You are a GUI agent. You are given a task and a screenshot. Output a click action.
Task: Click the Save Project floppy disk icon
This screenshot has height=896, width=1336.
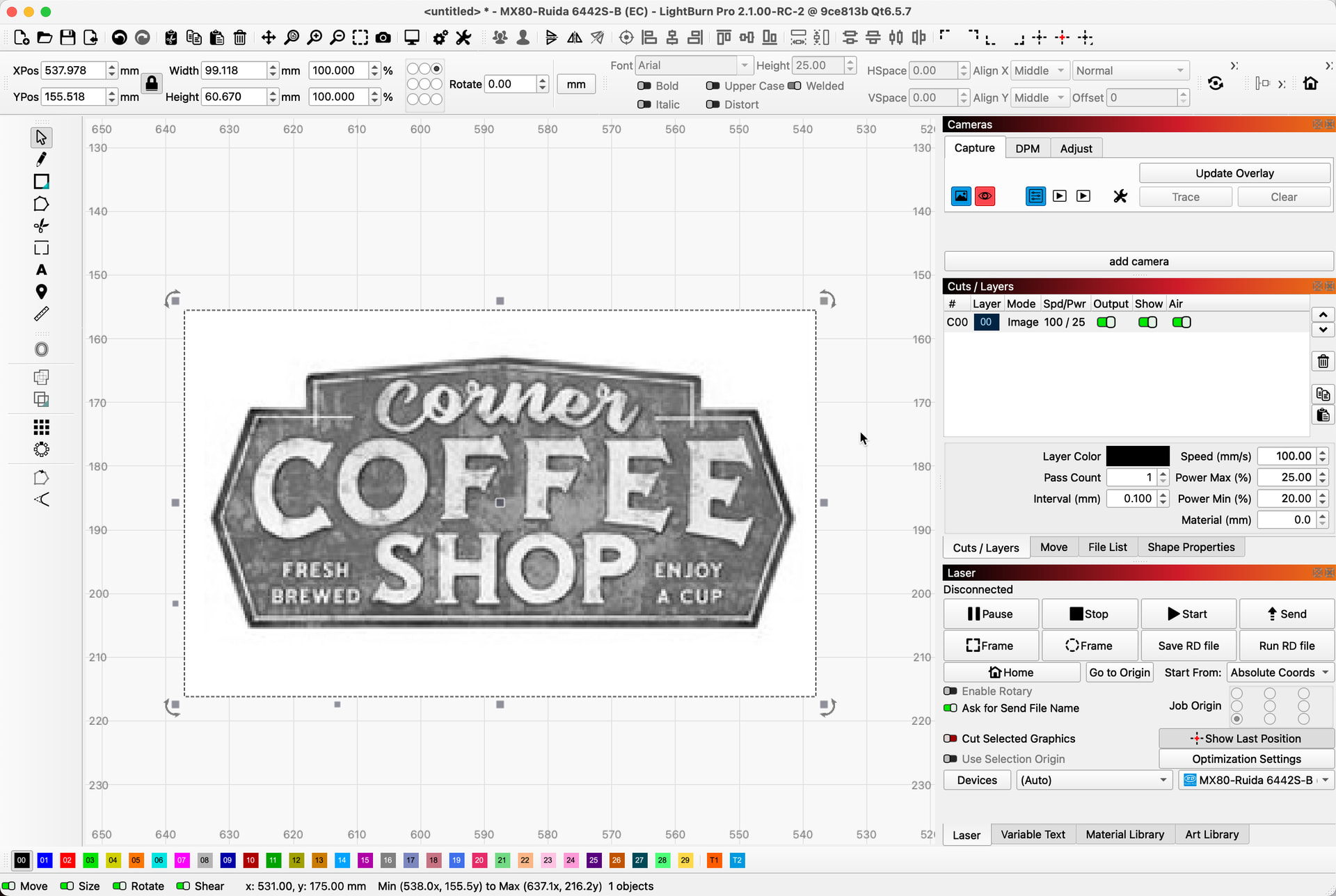(x=67, y=38)
